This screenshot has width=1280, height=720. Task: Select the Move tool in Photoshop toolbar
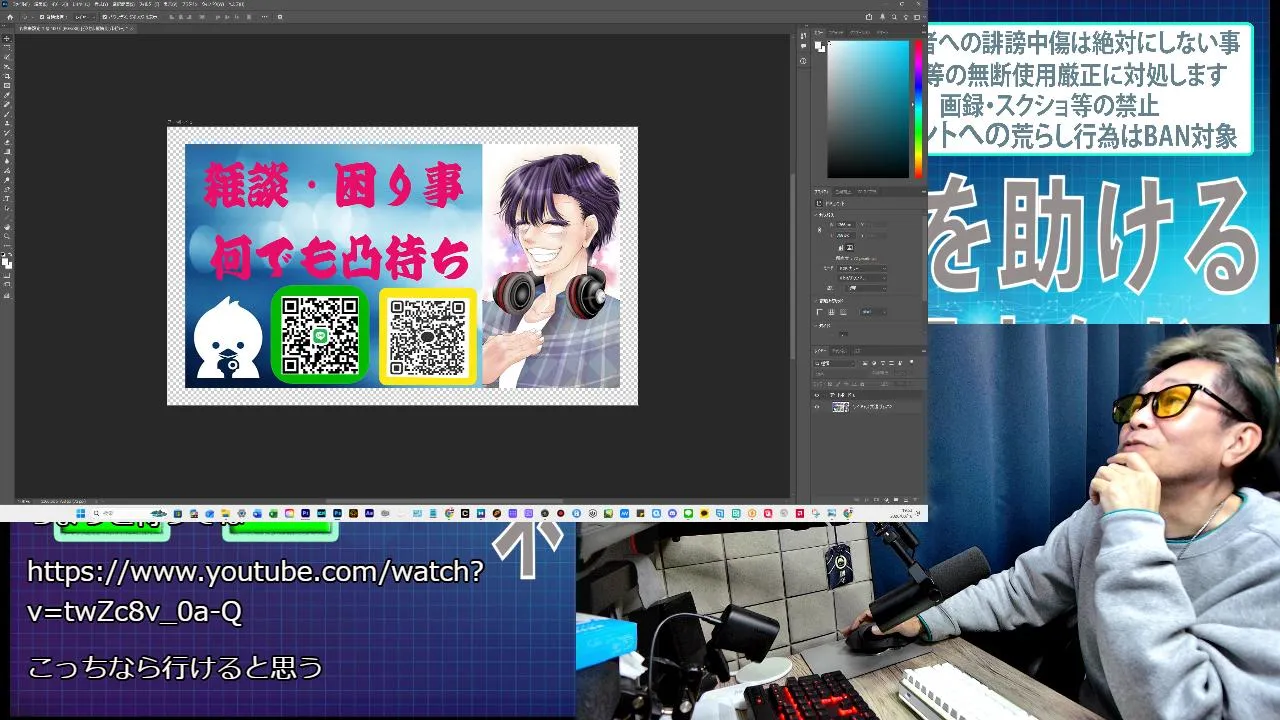click(x=7, y=39)
